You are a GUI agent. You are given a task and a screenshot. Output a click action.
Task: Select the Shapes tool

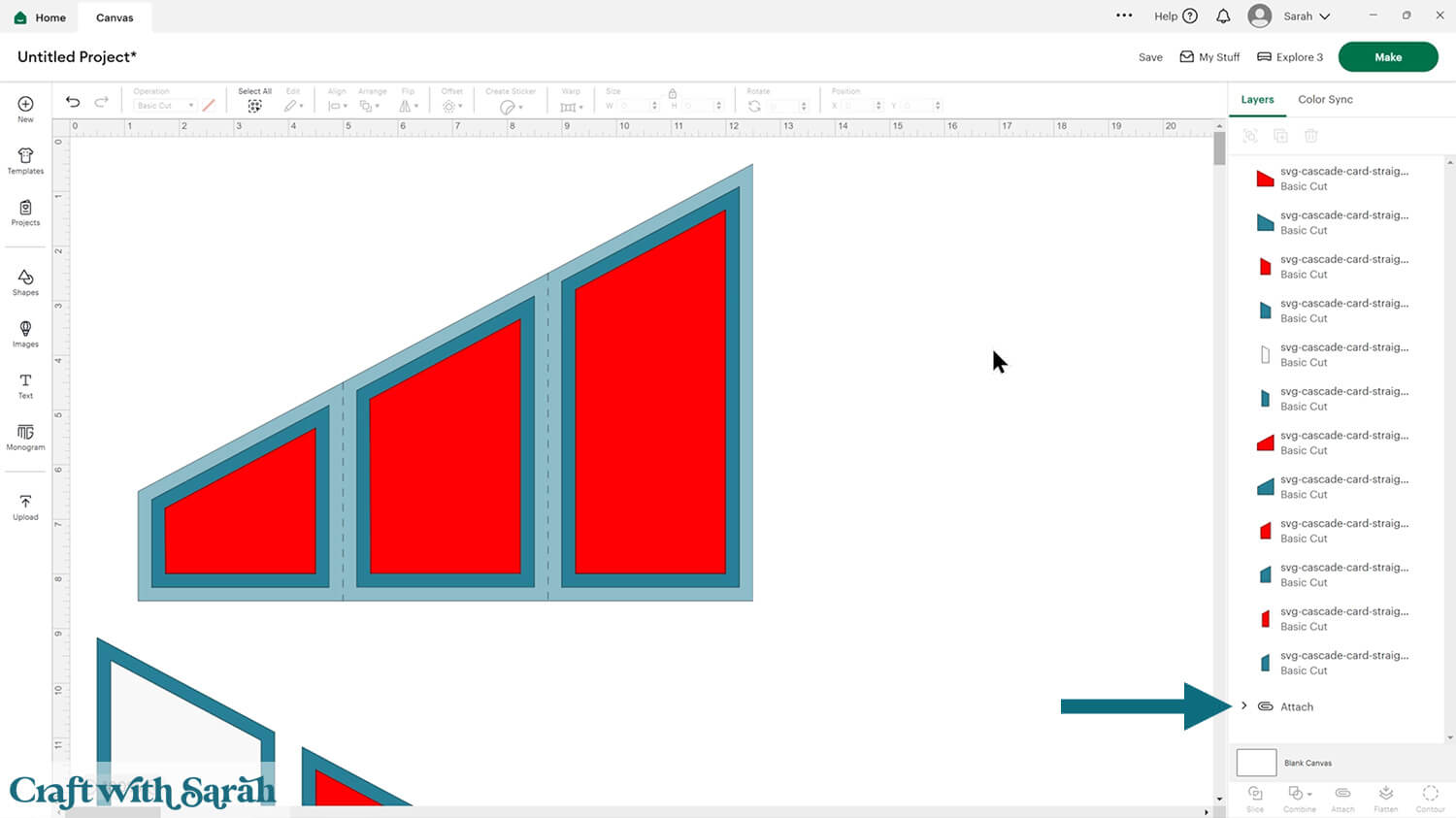point(25,282)
